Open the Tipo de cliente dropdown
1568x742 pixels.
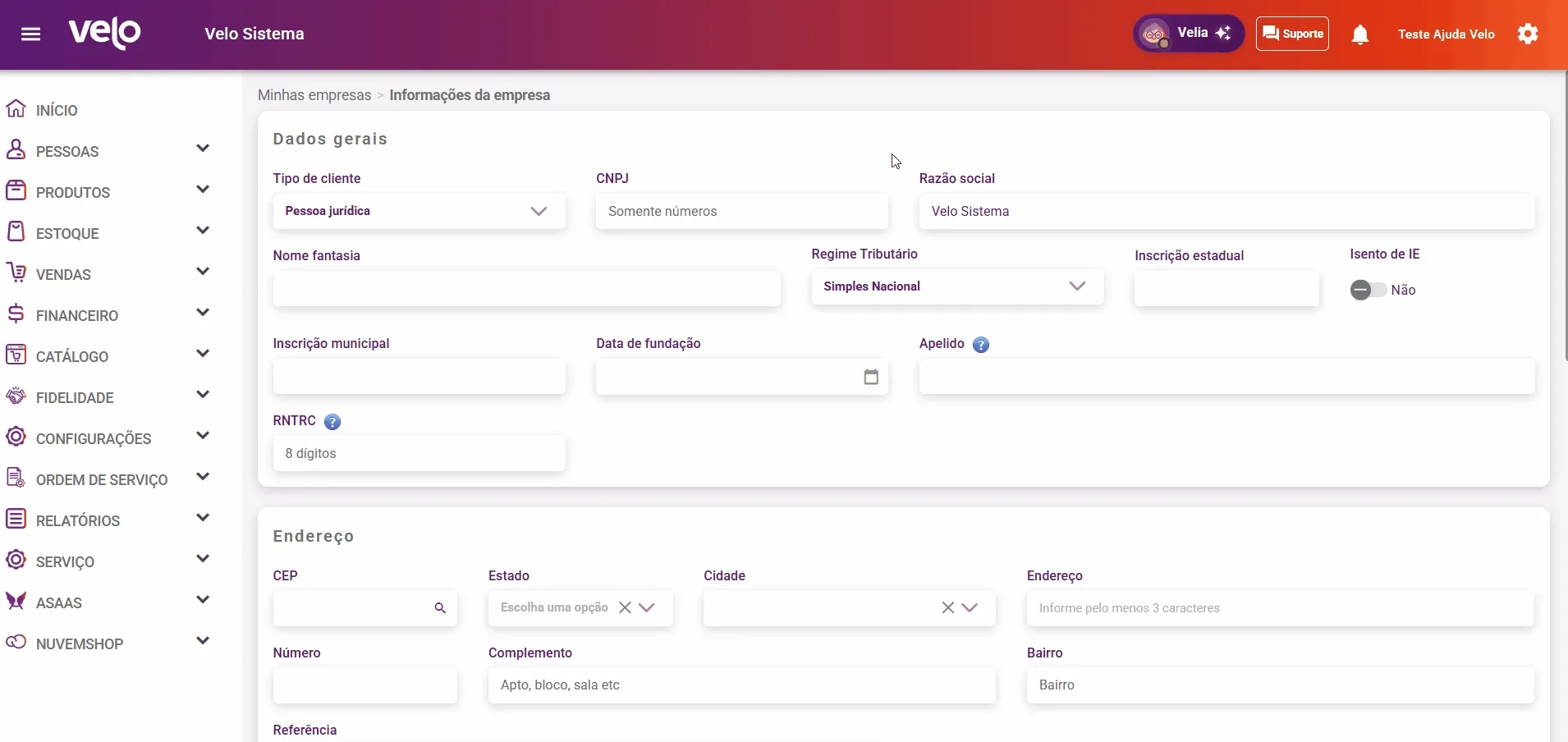tap(420, 211)
